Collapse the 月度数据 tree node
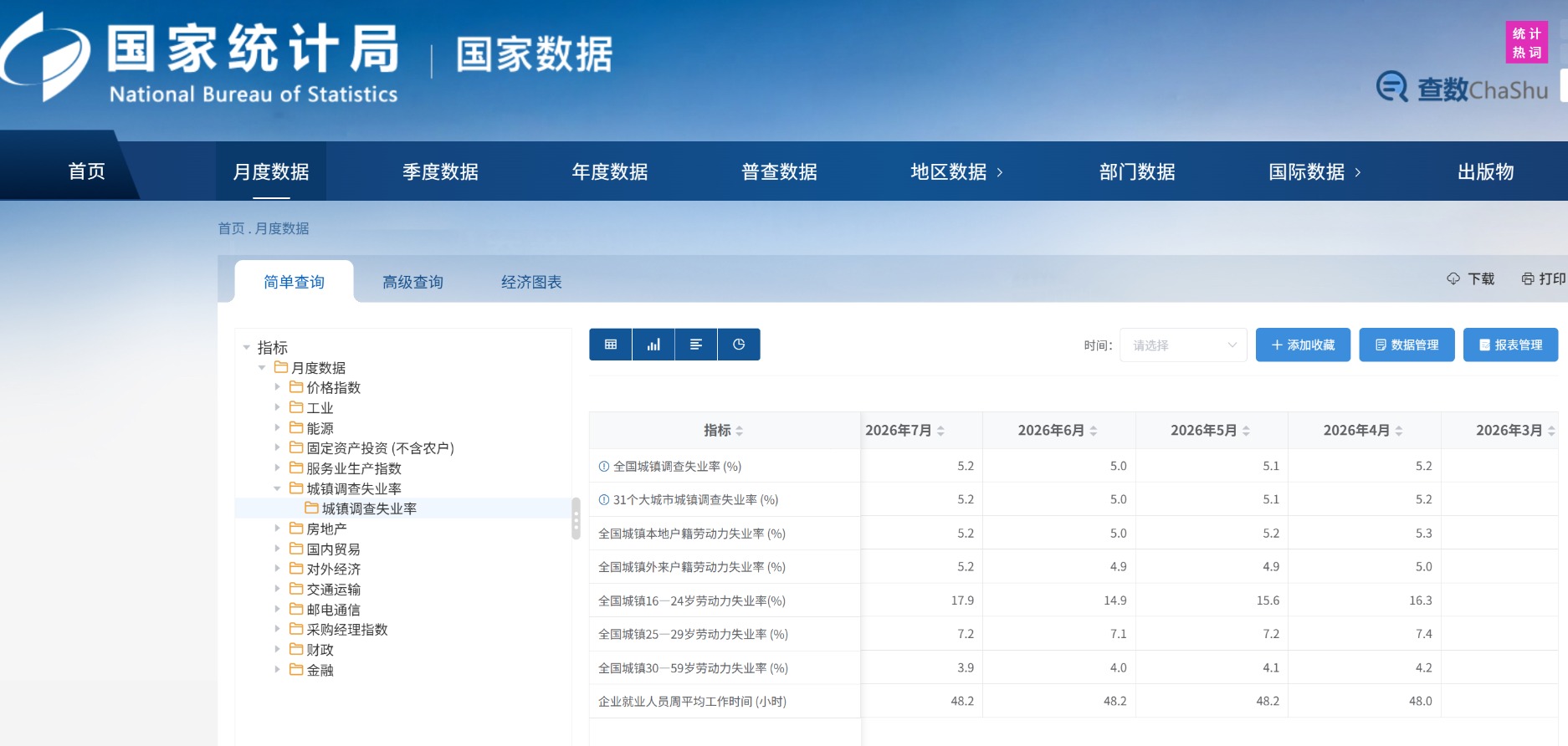 tap(262, 368)
